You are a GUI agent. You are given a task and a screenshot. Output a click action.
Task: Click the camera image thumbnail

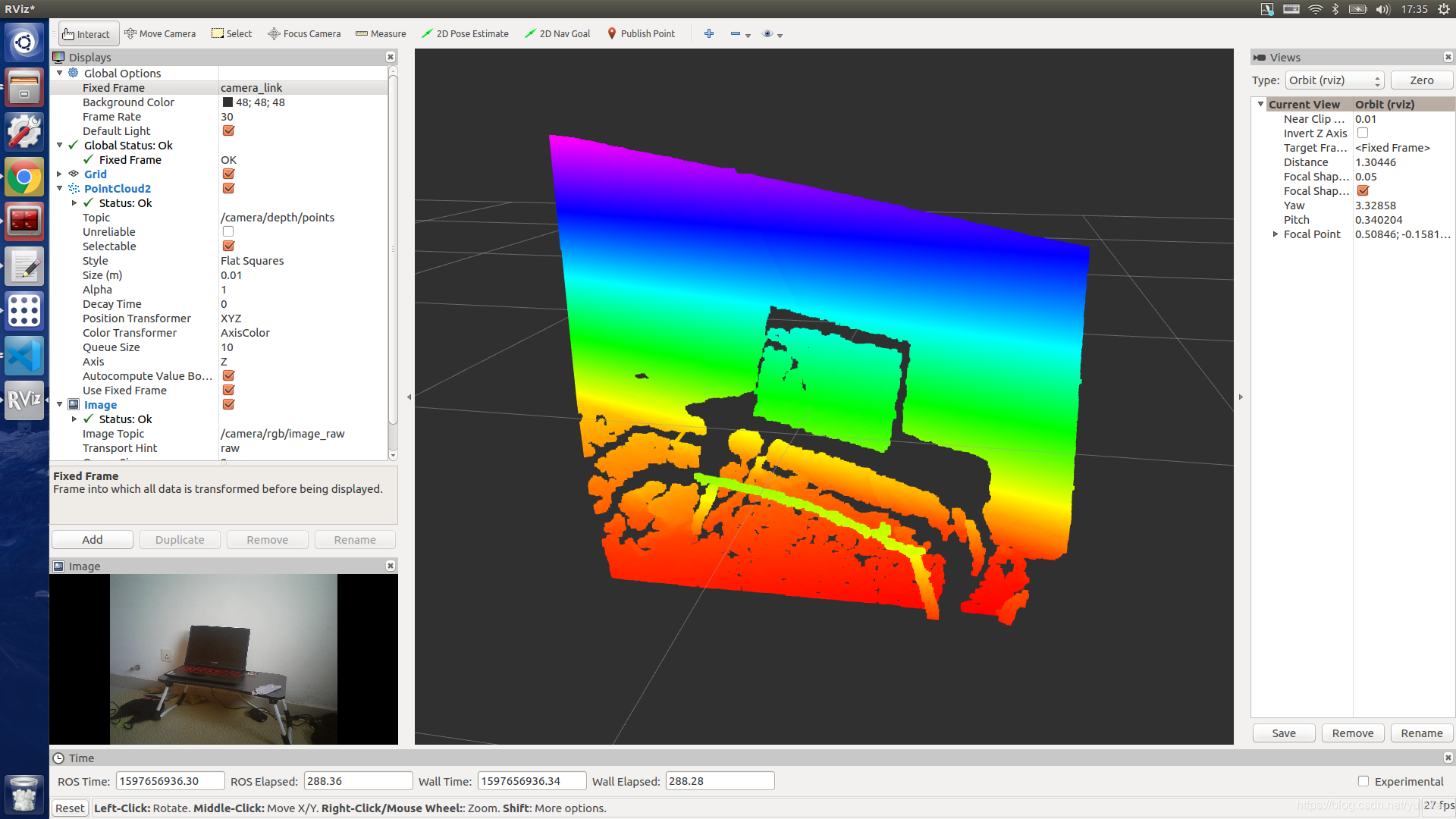click(222, 660)
